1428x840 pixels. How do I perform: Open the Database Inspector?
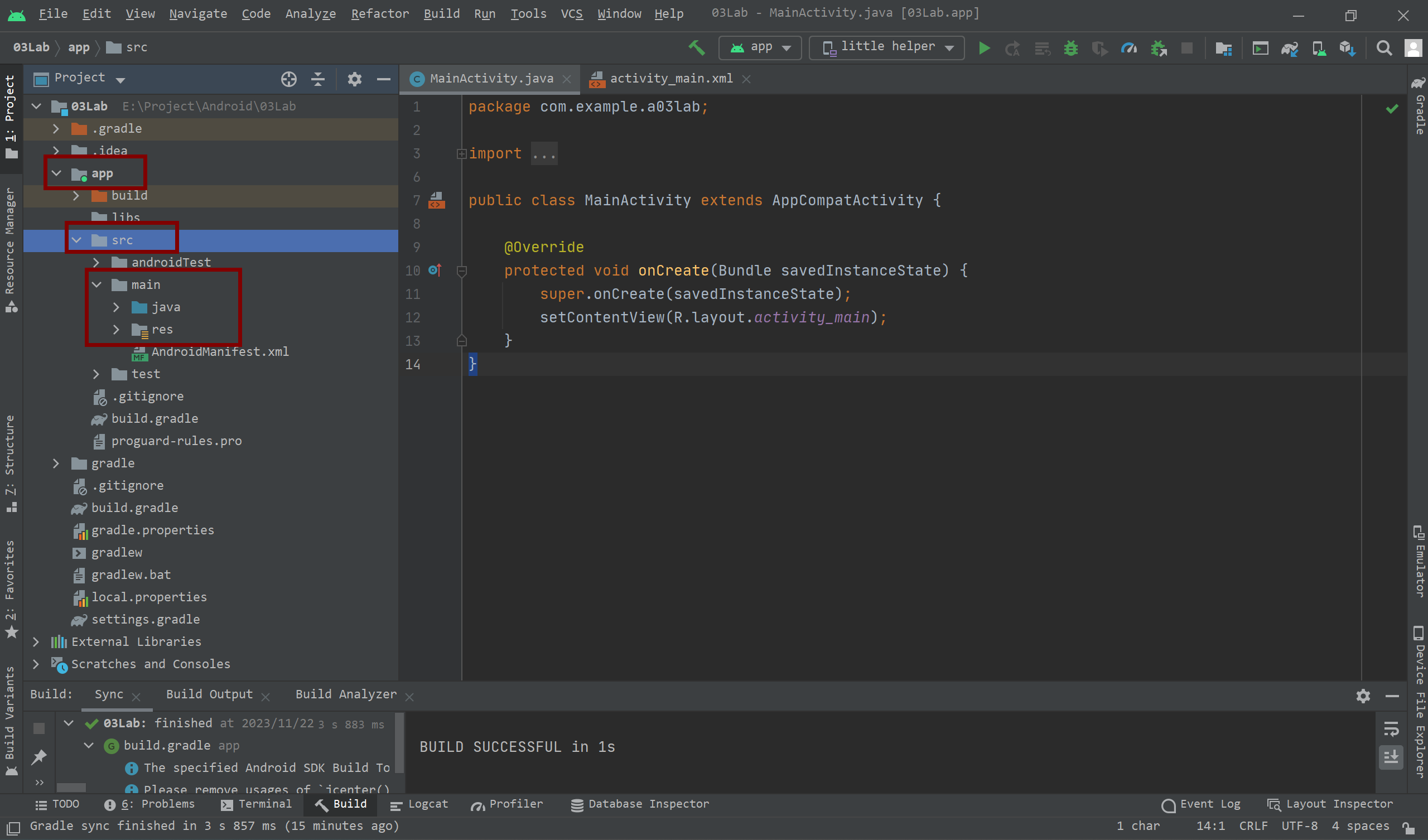tap(640, 804)
